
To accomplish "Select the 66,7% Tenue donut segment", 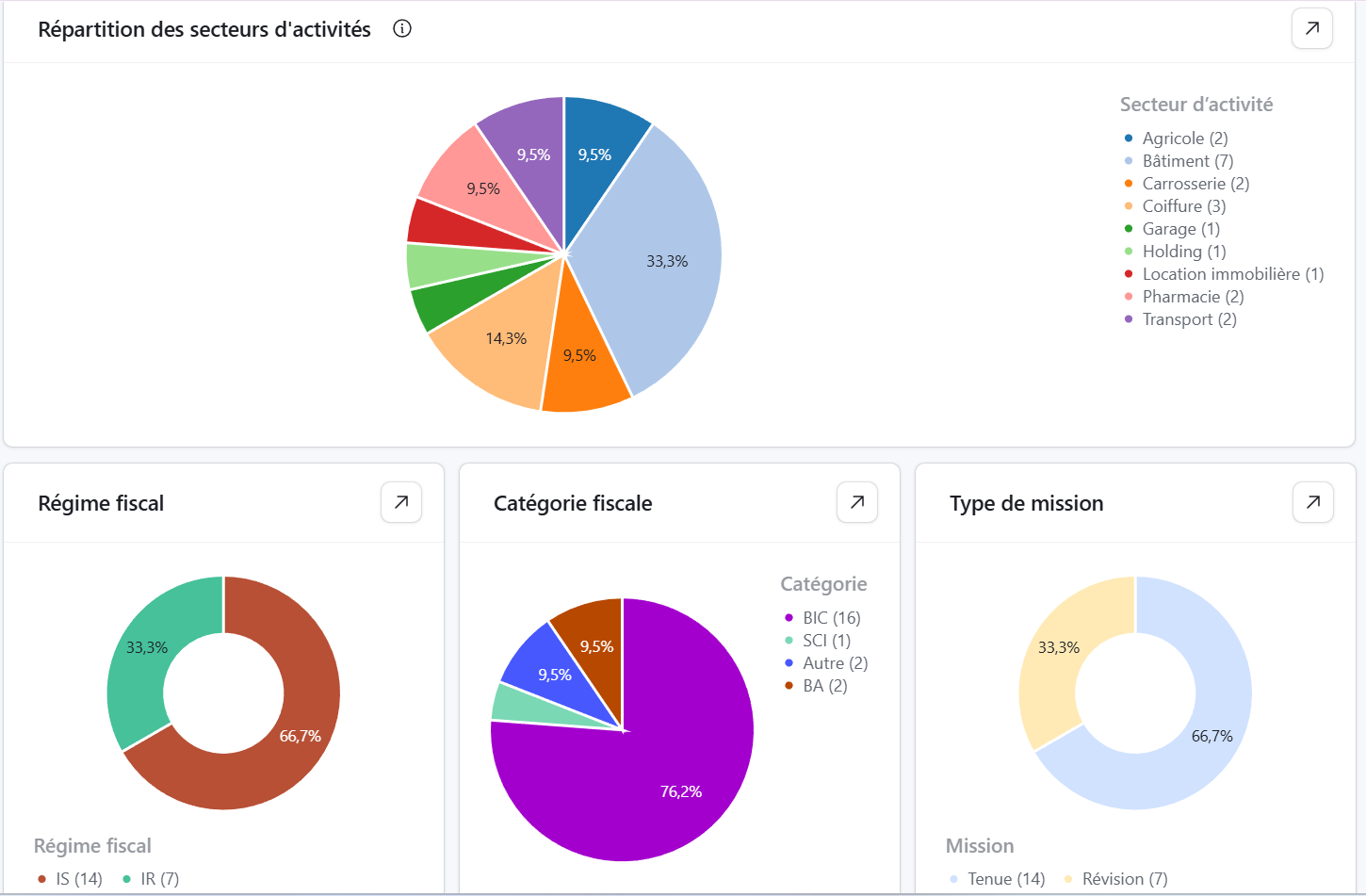I will pos(1213,735).
